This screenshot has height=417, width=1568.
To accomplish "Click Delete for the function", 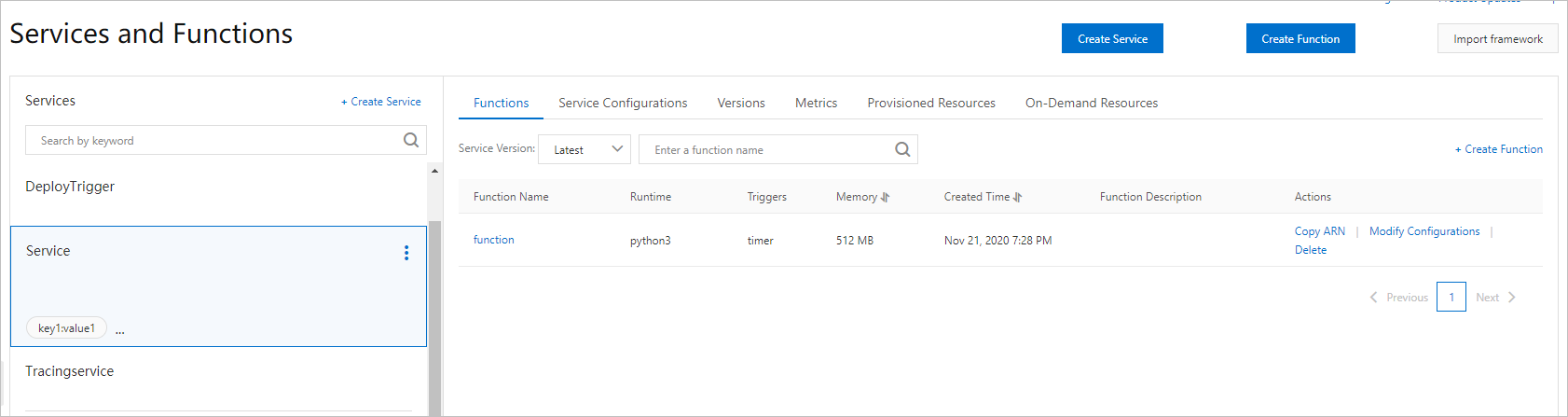I will point(1311,250).
